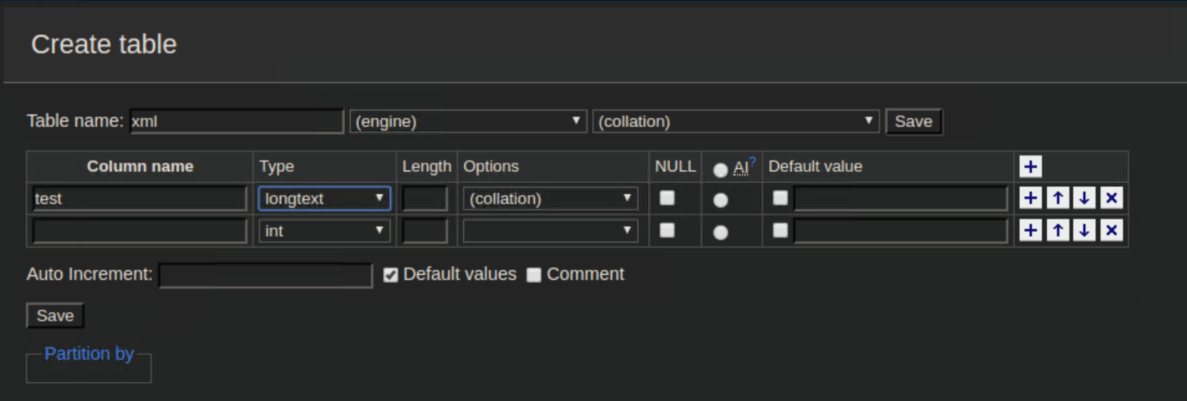Click Save button next to collation
The width and height of the screenshot is (1187, 401).
click(912, 122)
